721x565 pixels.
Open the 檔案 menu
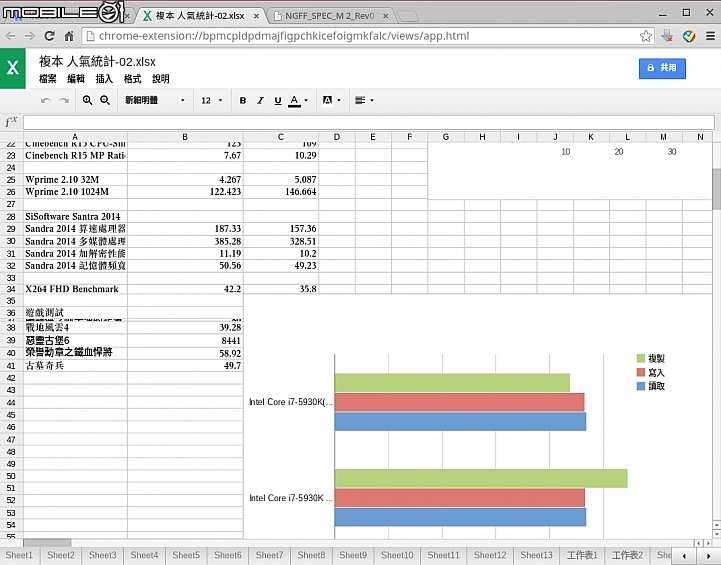point(47,79)
